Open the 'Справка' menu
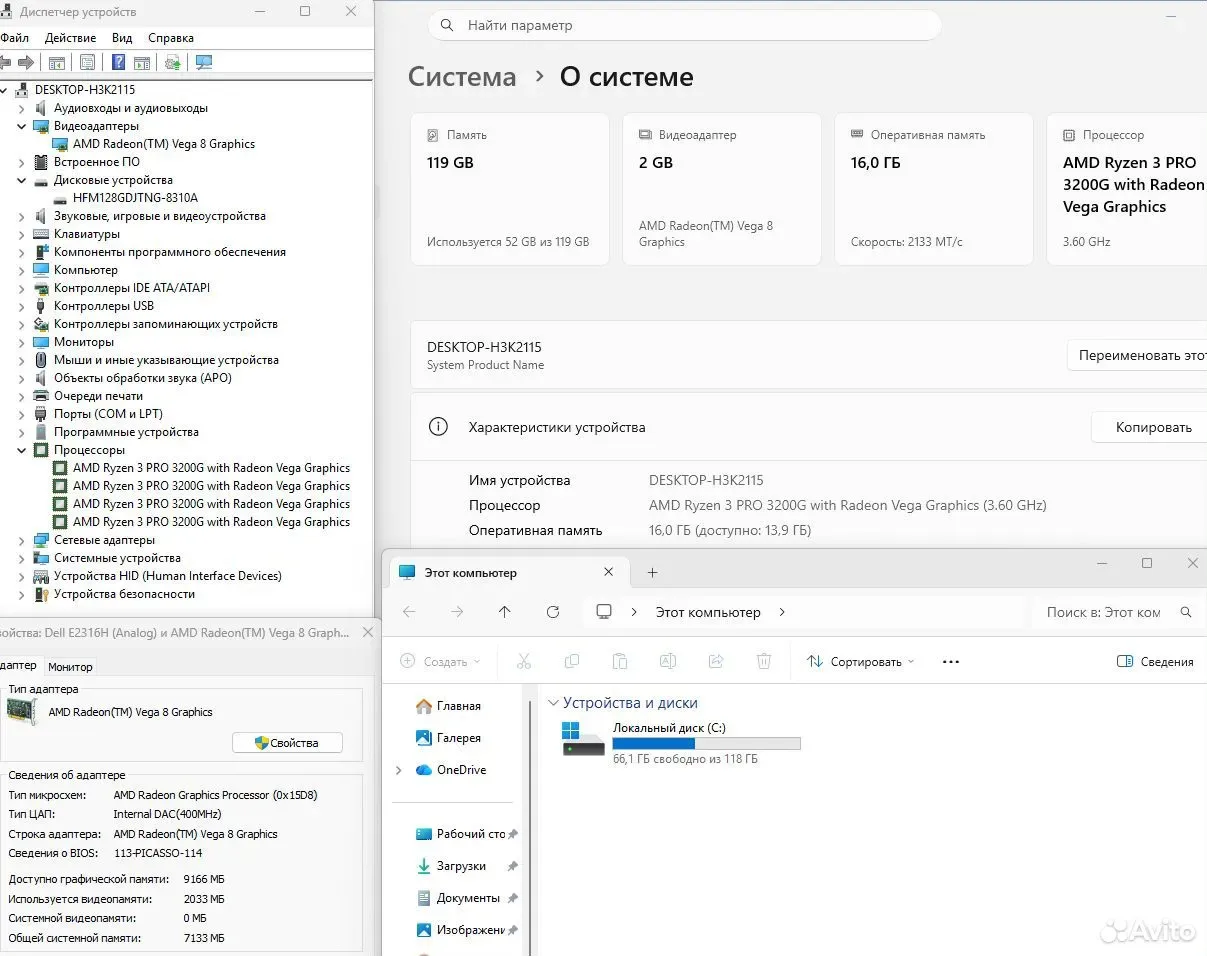Screen dimensions: 1207x956 click(x=171, y=38)
